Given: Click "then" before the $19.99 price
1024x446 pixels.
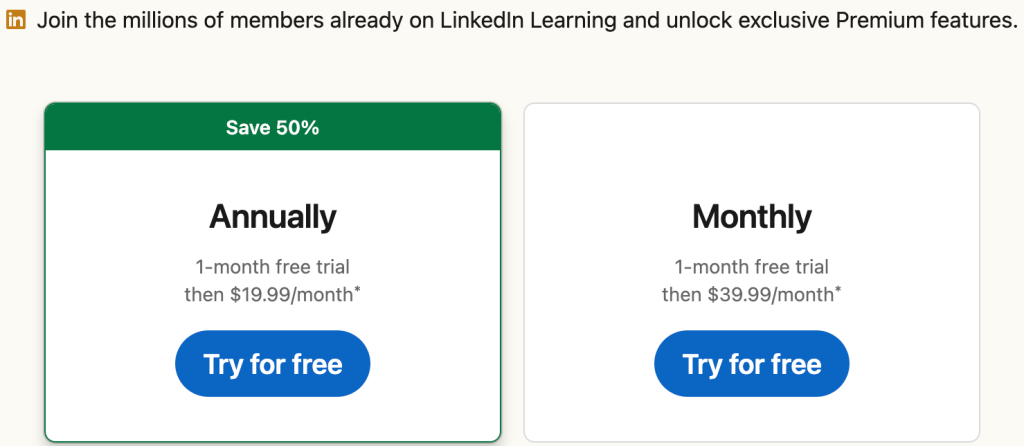Looking at the screenshot, I should tap(204, 295).
